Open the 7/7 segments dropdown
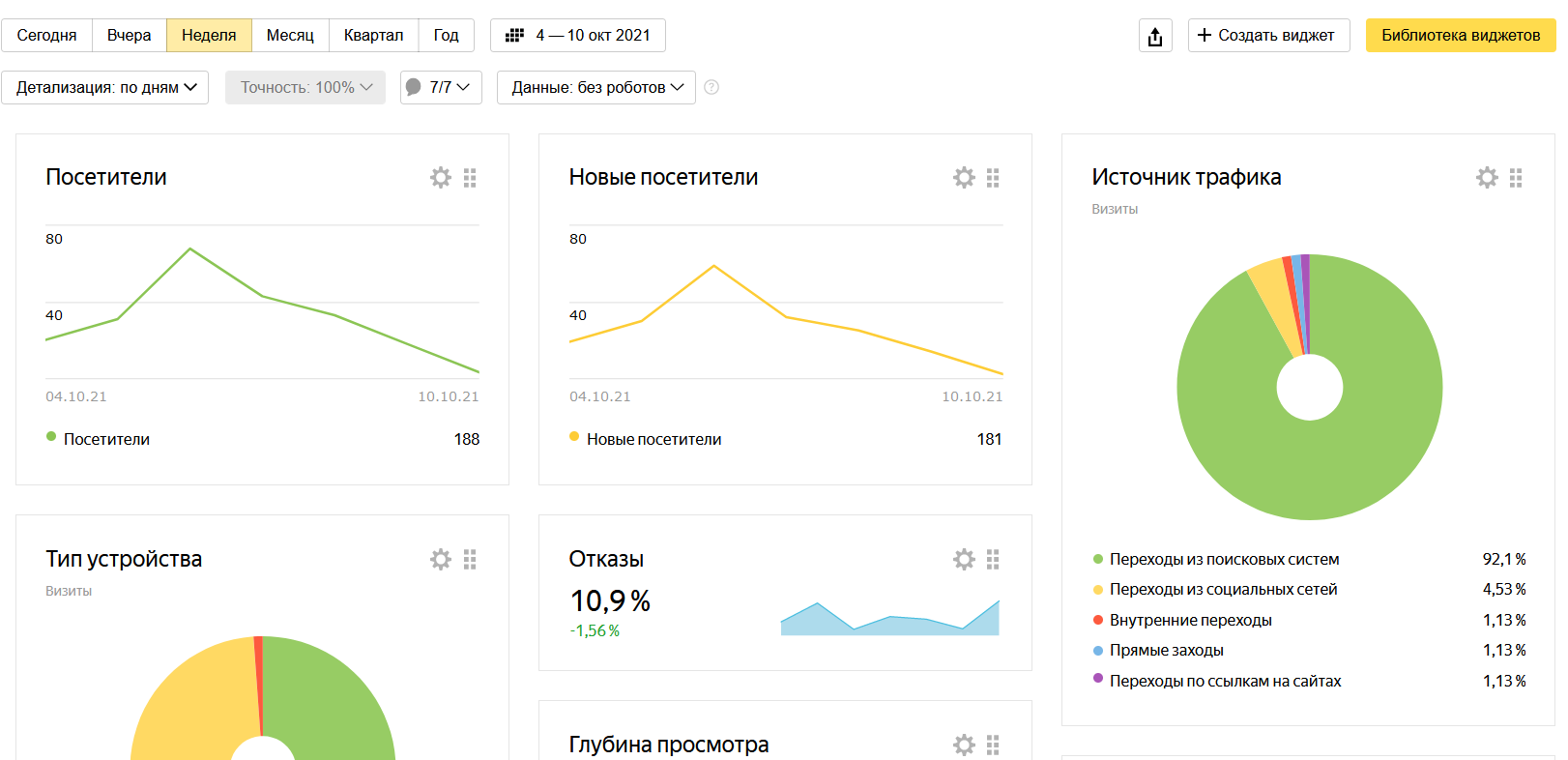1568x760 pixels. [x=441, y=87]
